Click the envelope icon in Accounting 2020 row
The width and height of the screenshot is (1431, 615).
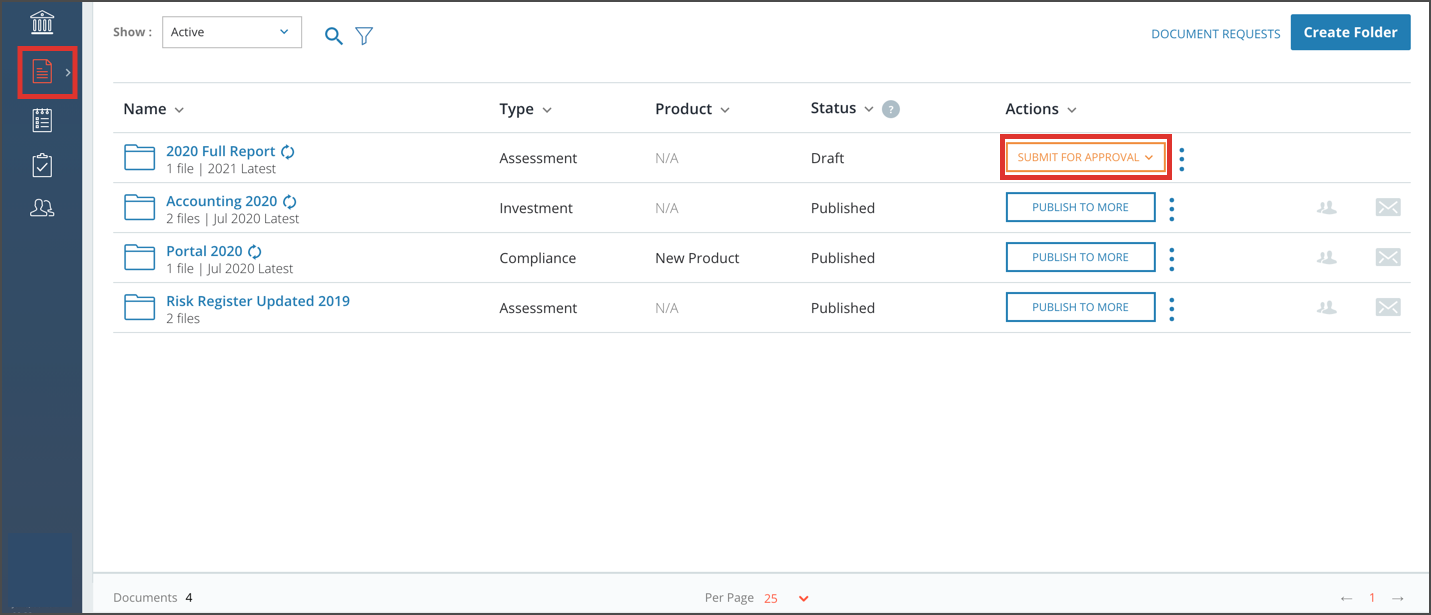tap(1388, 207)
